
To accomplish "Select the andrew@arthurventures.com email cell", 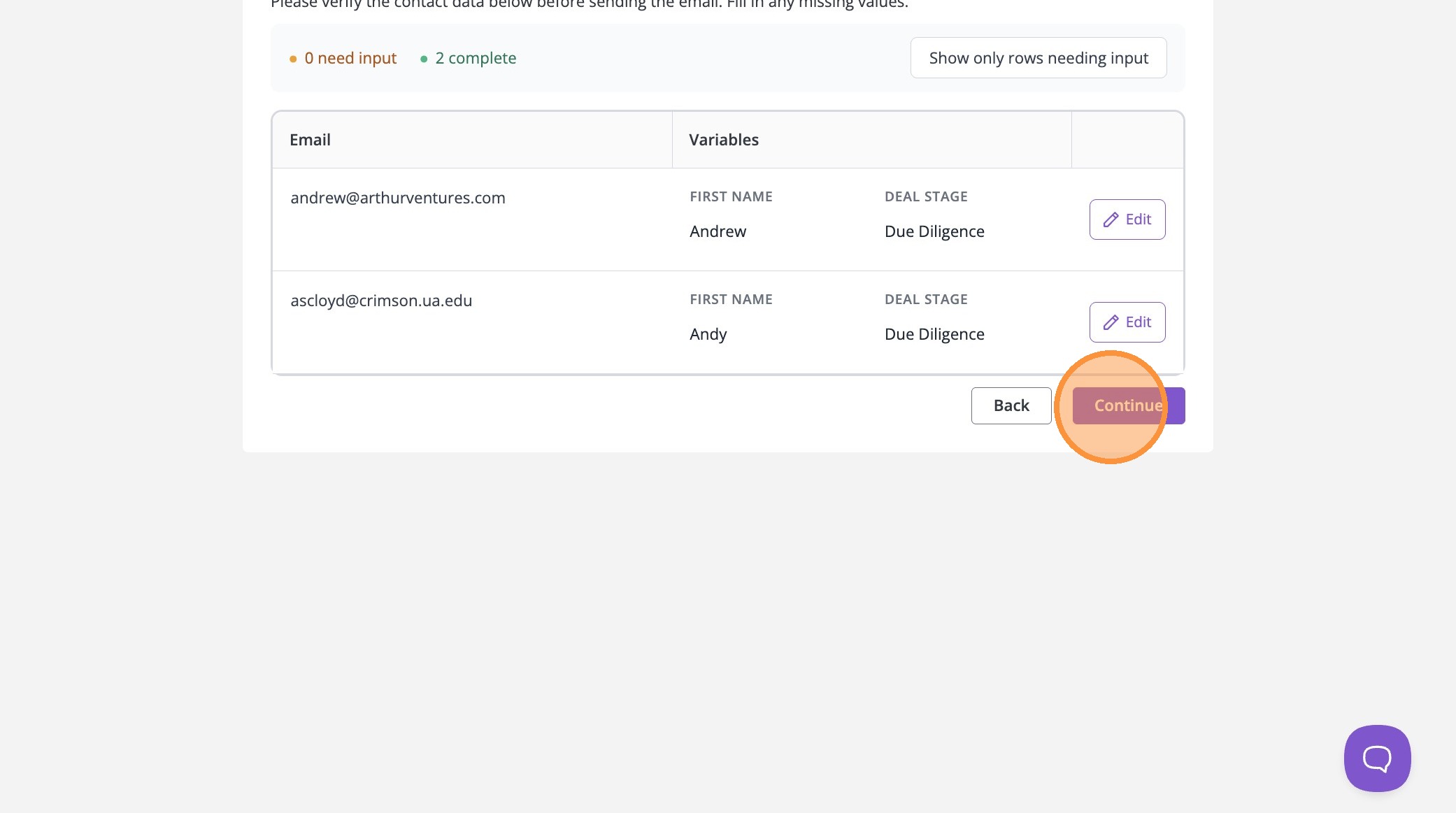I will click(x=397, y=198).
